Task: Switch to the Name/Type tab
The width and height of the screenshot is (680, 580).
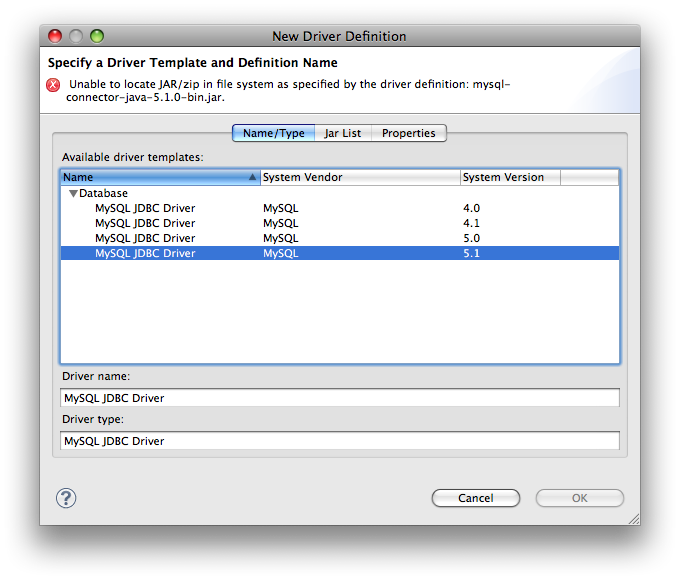Action: point(274,133)
